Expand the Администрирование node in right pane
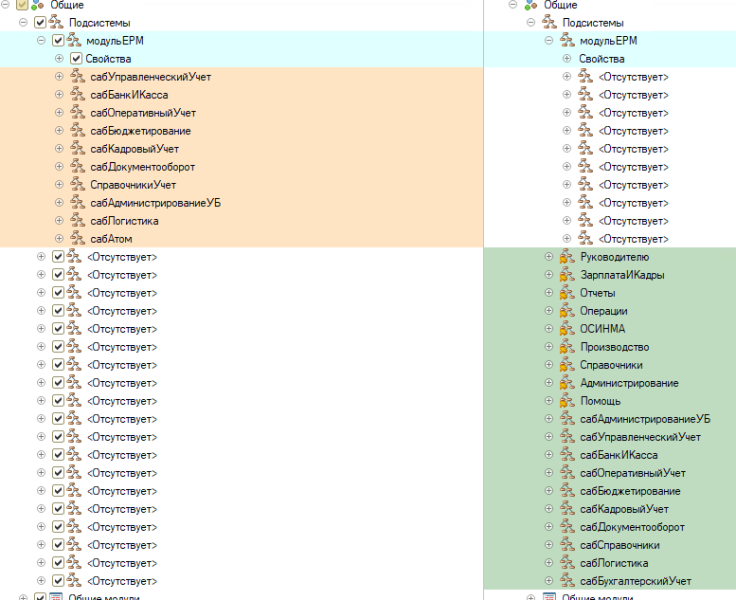Image resolution: width=736 pixels, height=600 pixels. click(x=549, y=383)
